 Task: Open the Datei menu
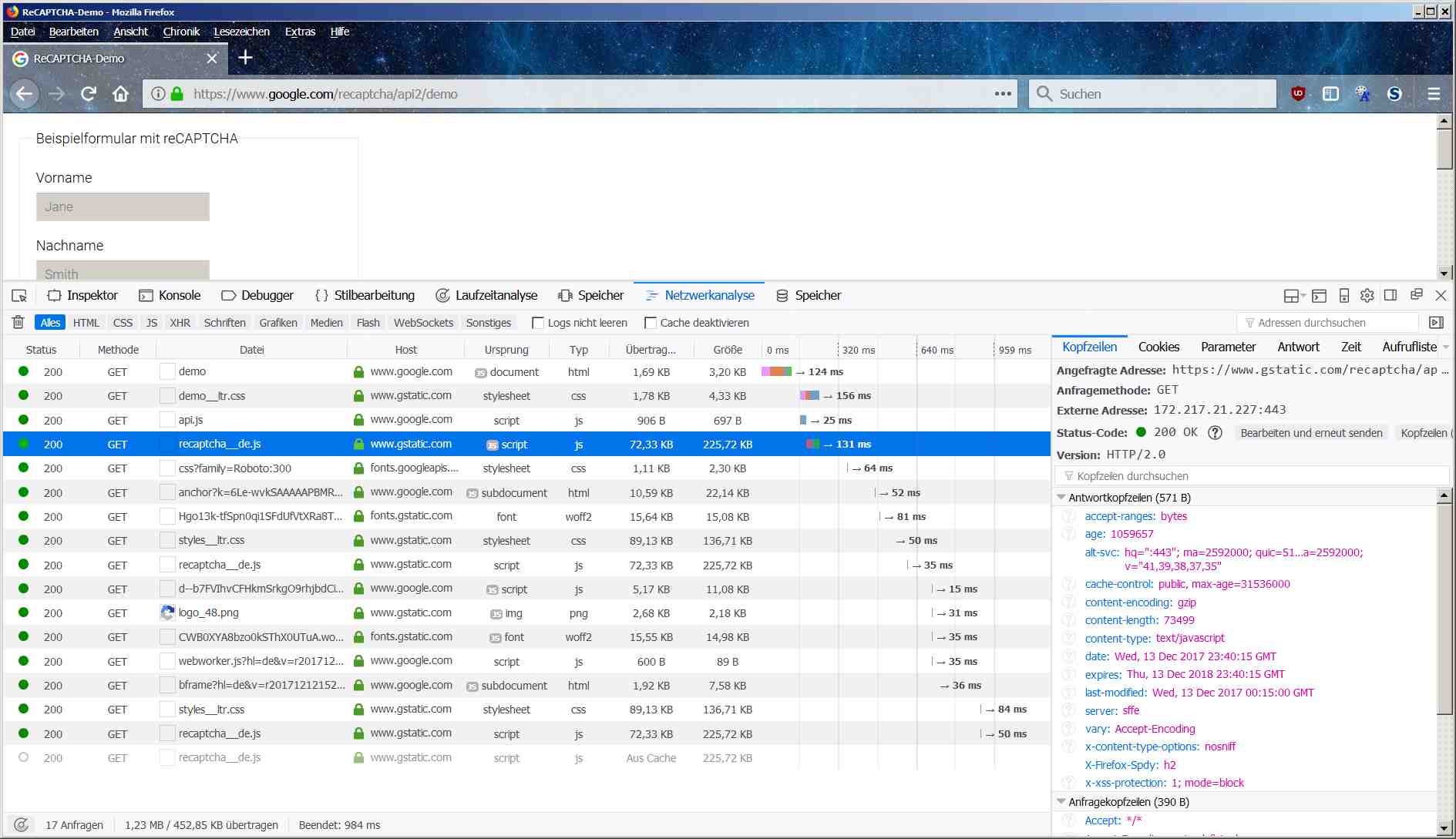(23, 32)
